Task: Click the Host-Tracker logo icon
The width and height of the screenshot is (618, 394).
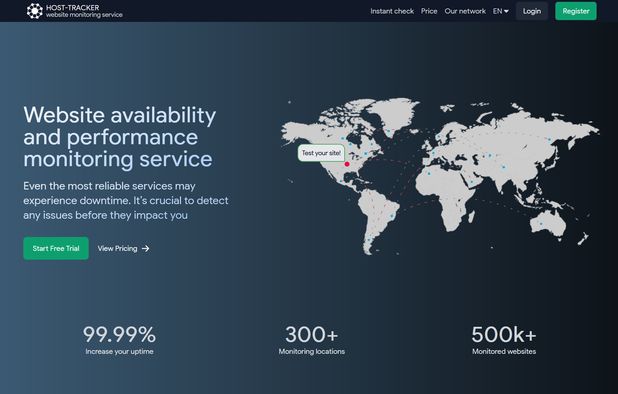Action: pyautogui.click(x=35, y=11)
